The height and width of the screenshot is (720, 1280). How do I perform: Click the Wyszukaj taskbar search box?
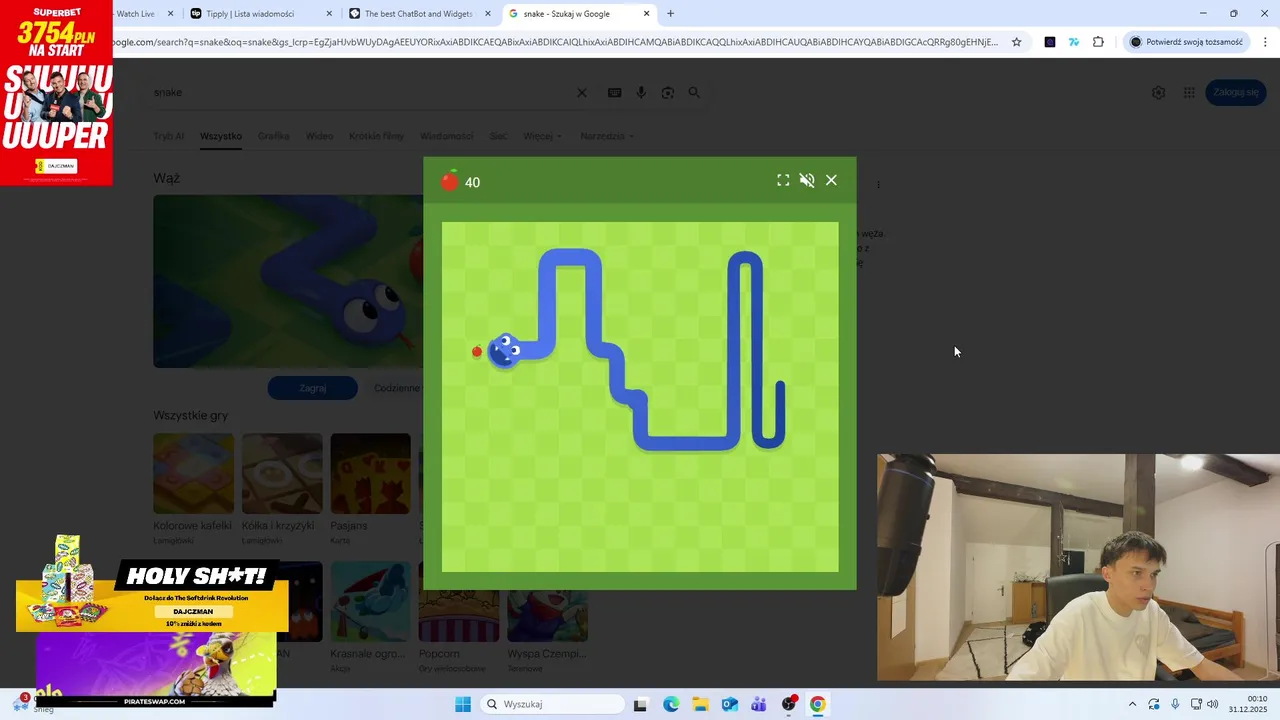(552, 704)
